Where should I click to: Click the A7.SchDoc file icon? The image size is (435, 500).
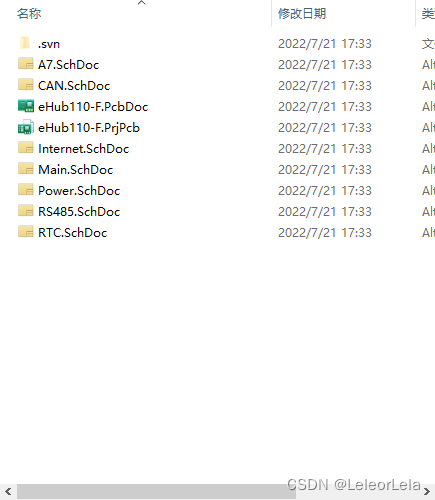[26, 64]
